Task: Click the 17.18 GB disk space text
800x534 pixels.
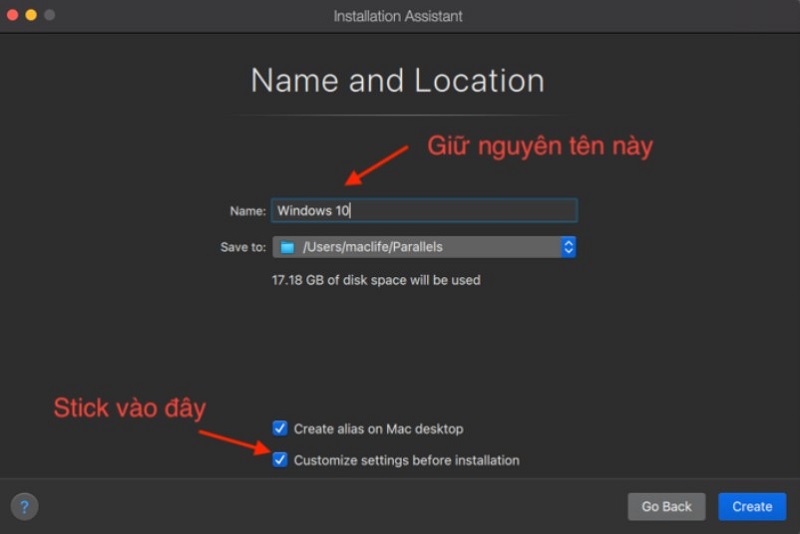Action: tap(376, 280)
